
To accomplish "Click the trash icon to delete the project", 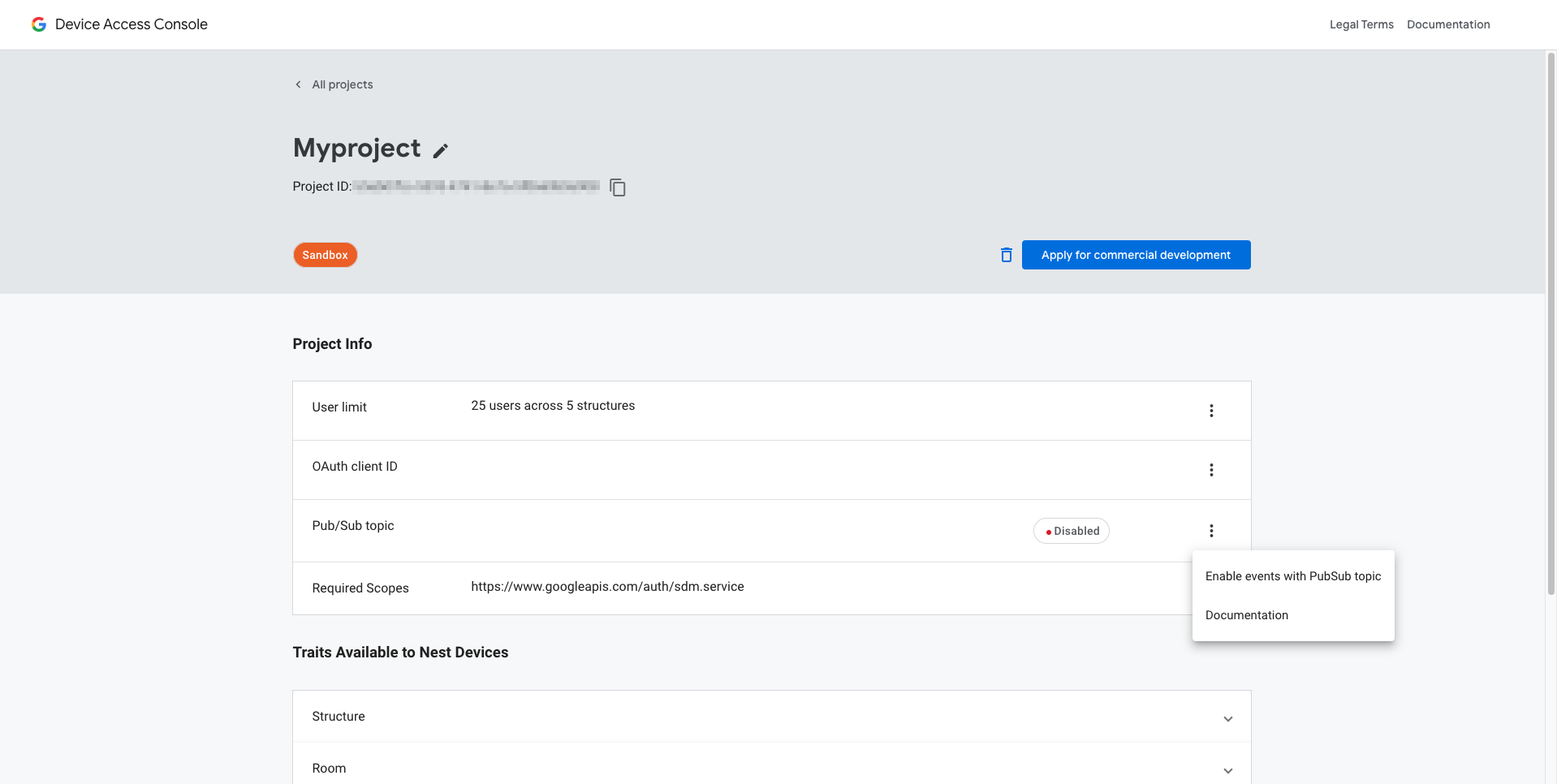I will coord(1006,254).
